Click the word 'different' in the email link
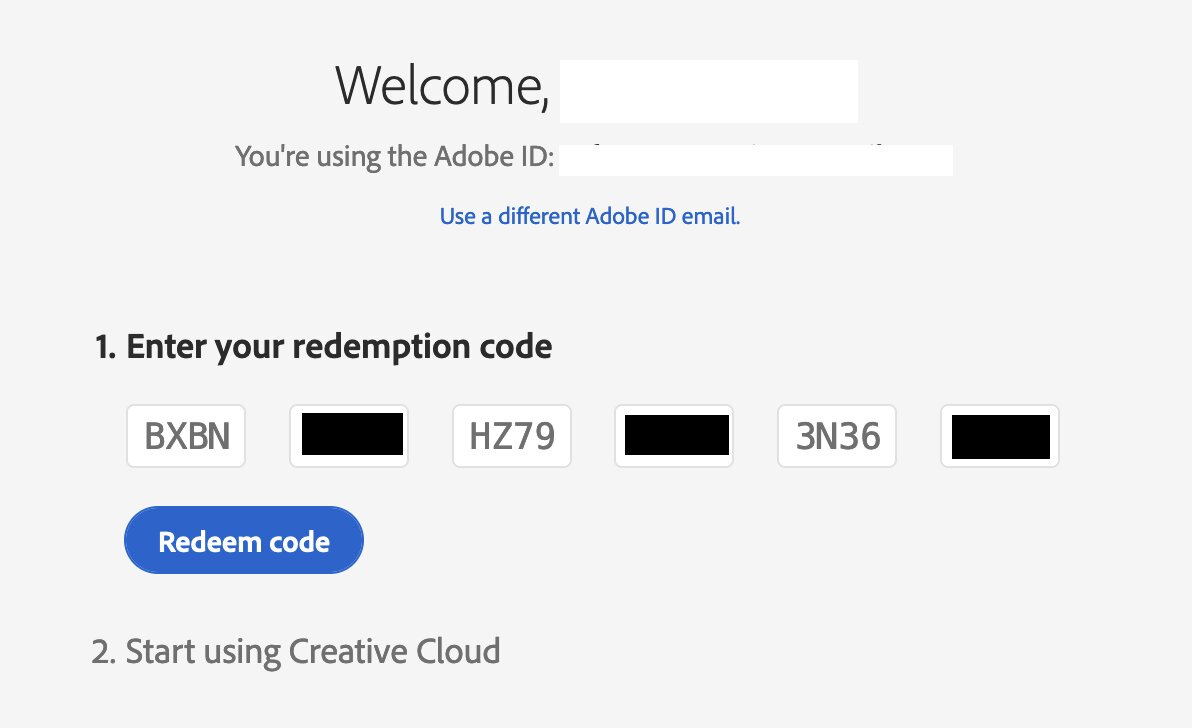Image resolution: width=1192 pixels, height=728 pixels. coord(541,216)
